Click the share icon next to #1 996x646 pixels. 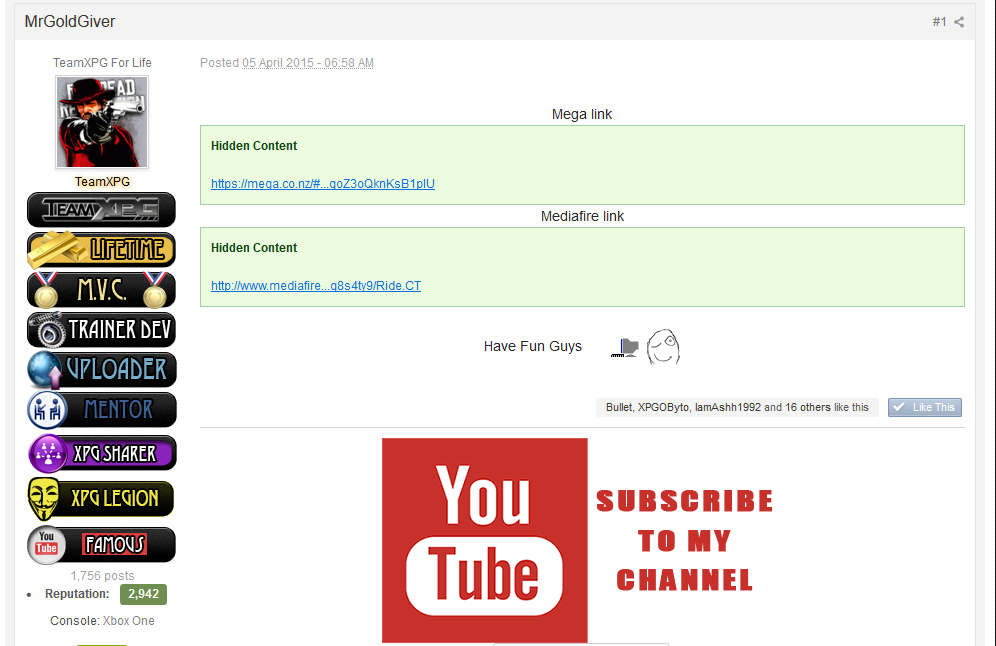[959, 22]
